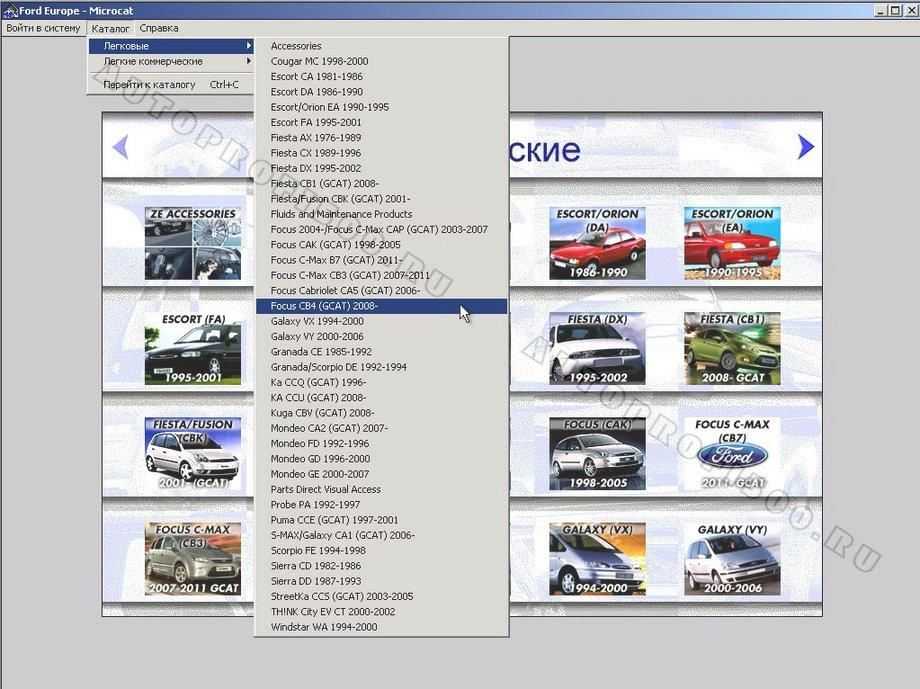The width and height of the screenshot is (920, 689).
Task: Select Fluids and Maintenance Products
Action: point(381,214)
